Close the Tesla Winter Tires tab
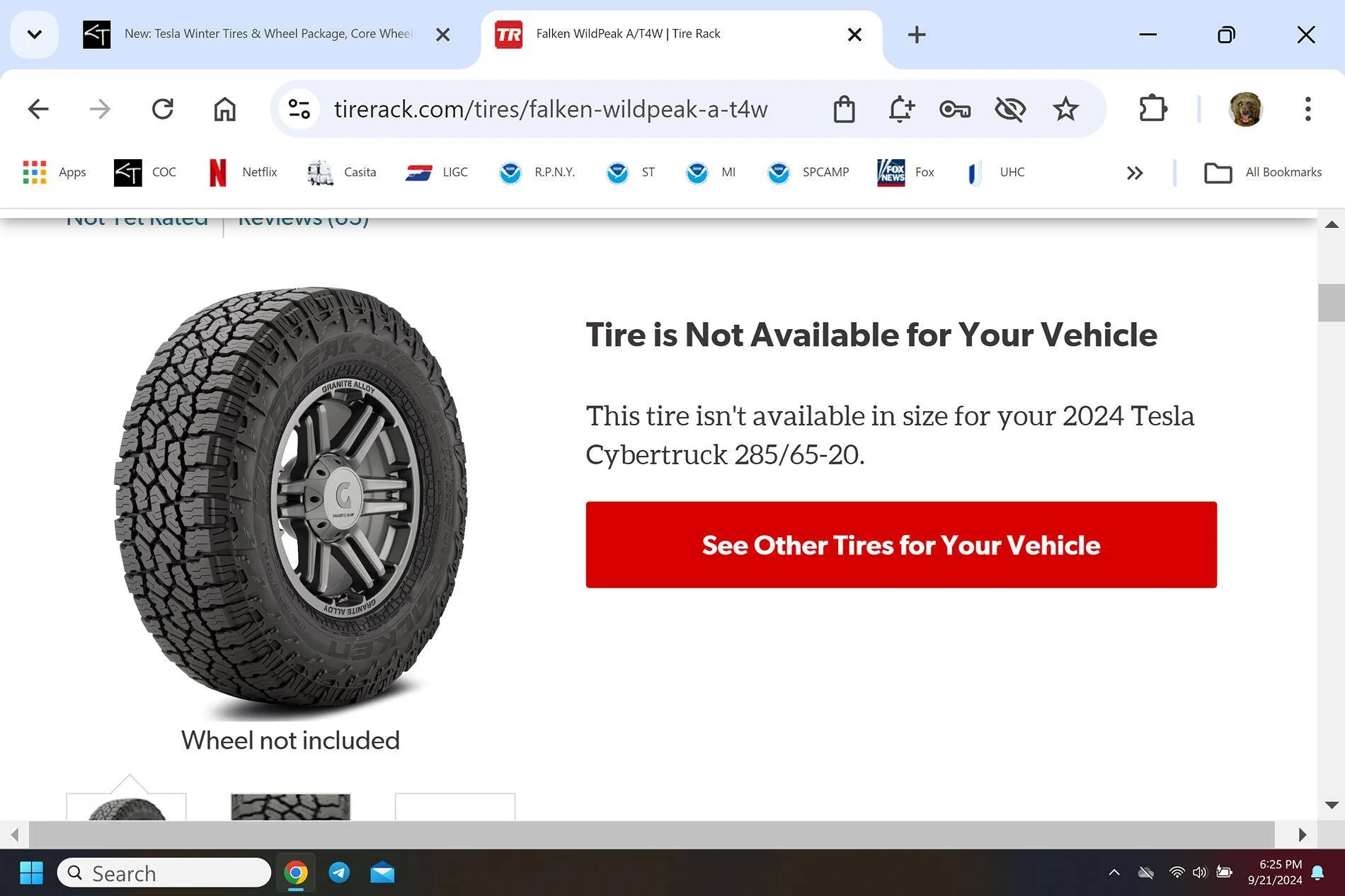This screenshot has width=1345, height=896. (x=443, y=35)
